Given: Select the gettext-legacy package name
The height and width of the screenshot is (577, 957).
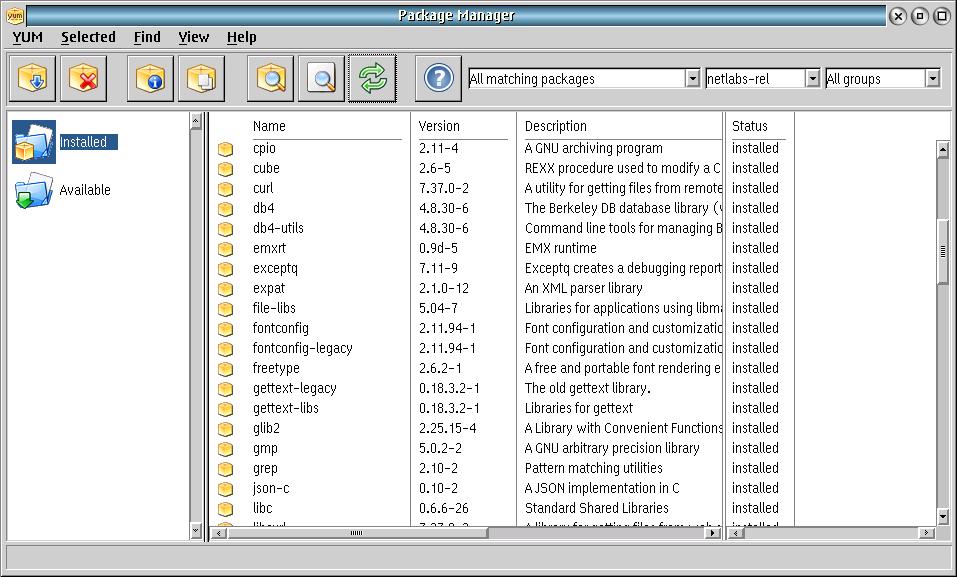Looking at the screenshot, I should [295, 388].
